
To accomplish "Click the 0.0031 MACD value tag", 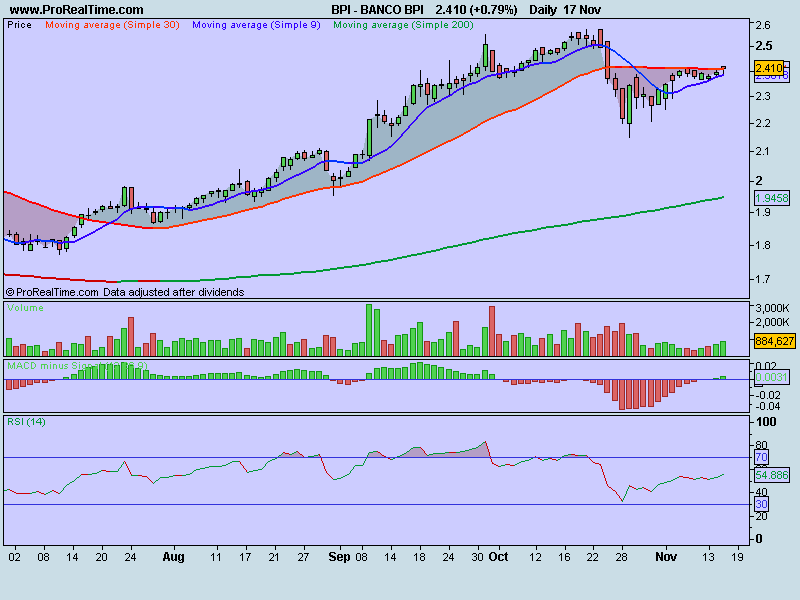I will [771, 377].
